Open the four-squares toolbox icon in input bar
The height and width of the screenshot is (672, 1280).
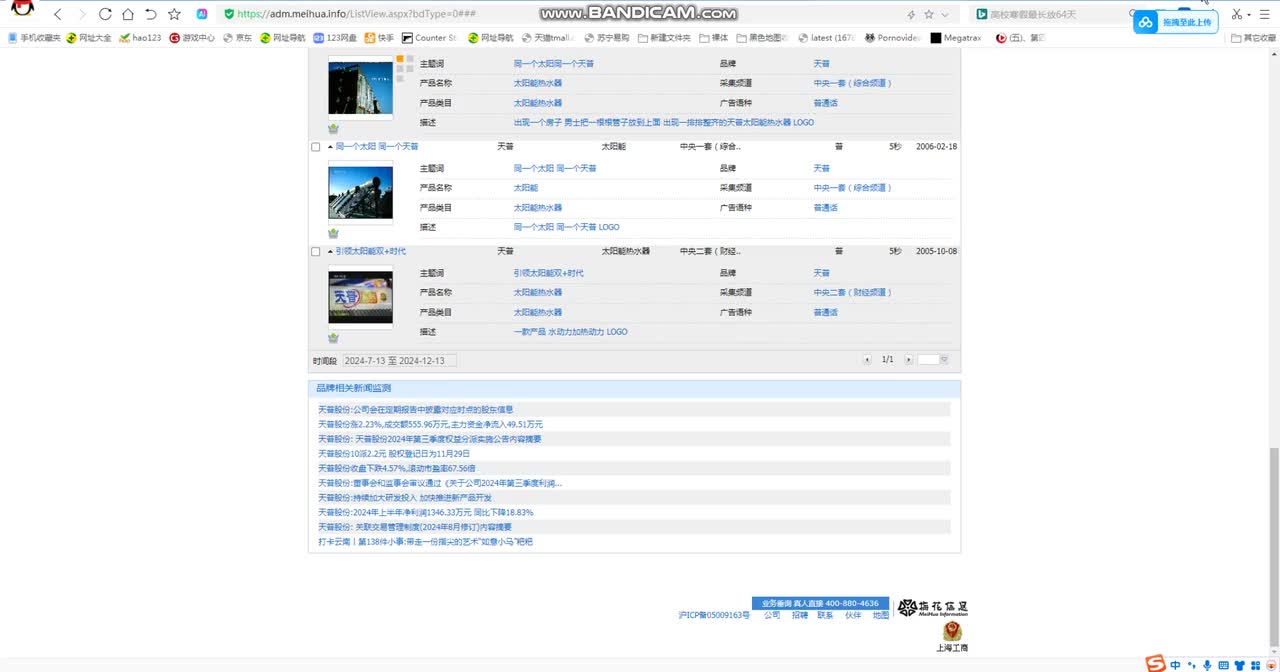coord(1254,664)
